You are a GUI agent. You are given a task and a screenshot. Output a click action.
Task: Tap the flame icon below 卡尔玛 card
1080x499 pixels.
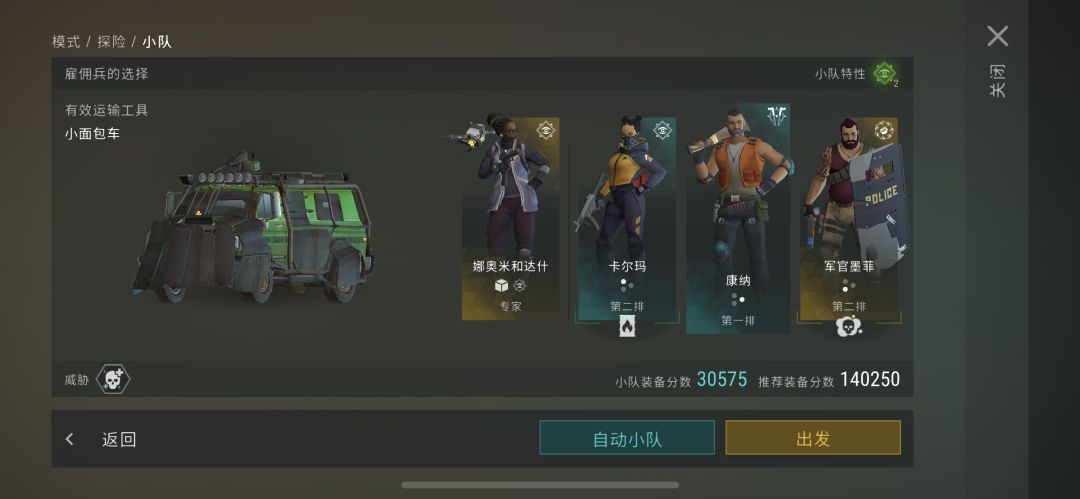tap(627, 326)
